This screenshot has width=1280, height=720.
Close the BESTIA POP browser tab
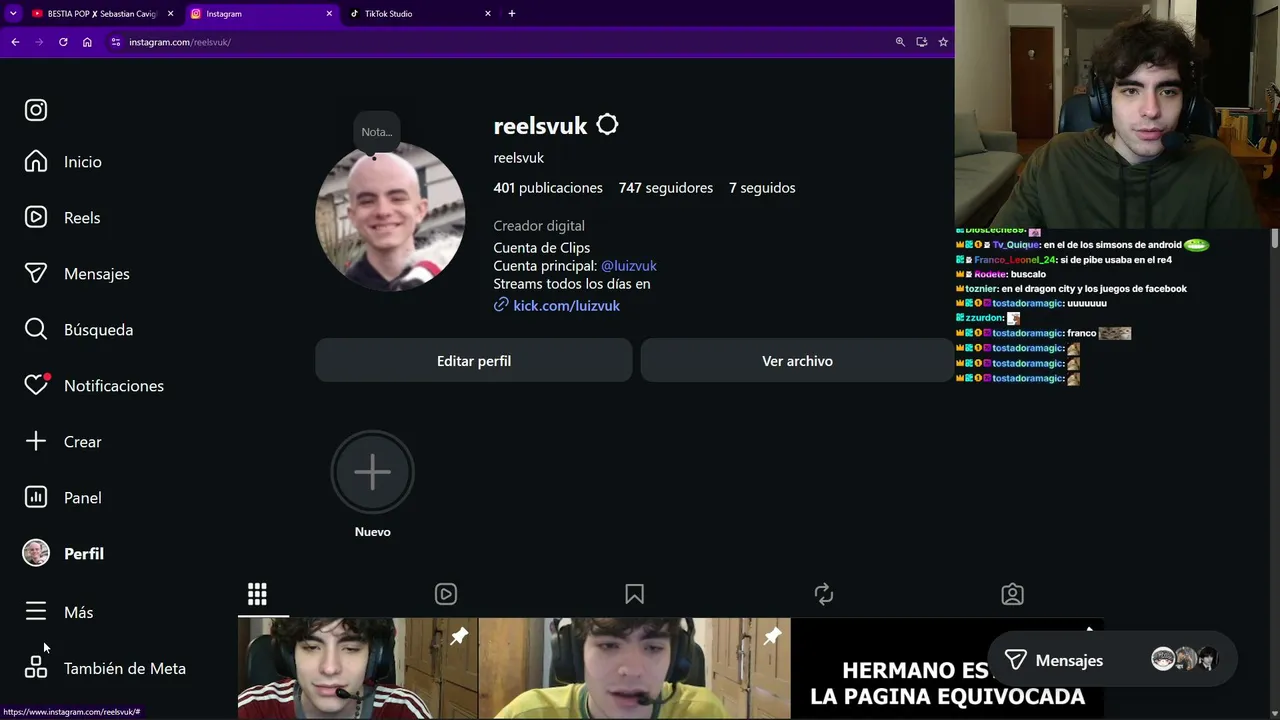170,14
